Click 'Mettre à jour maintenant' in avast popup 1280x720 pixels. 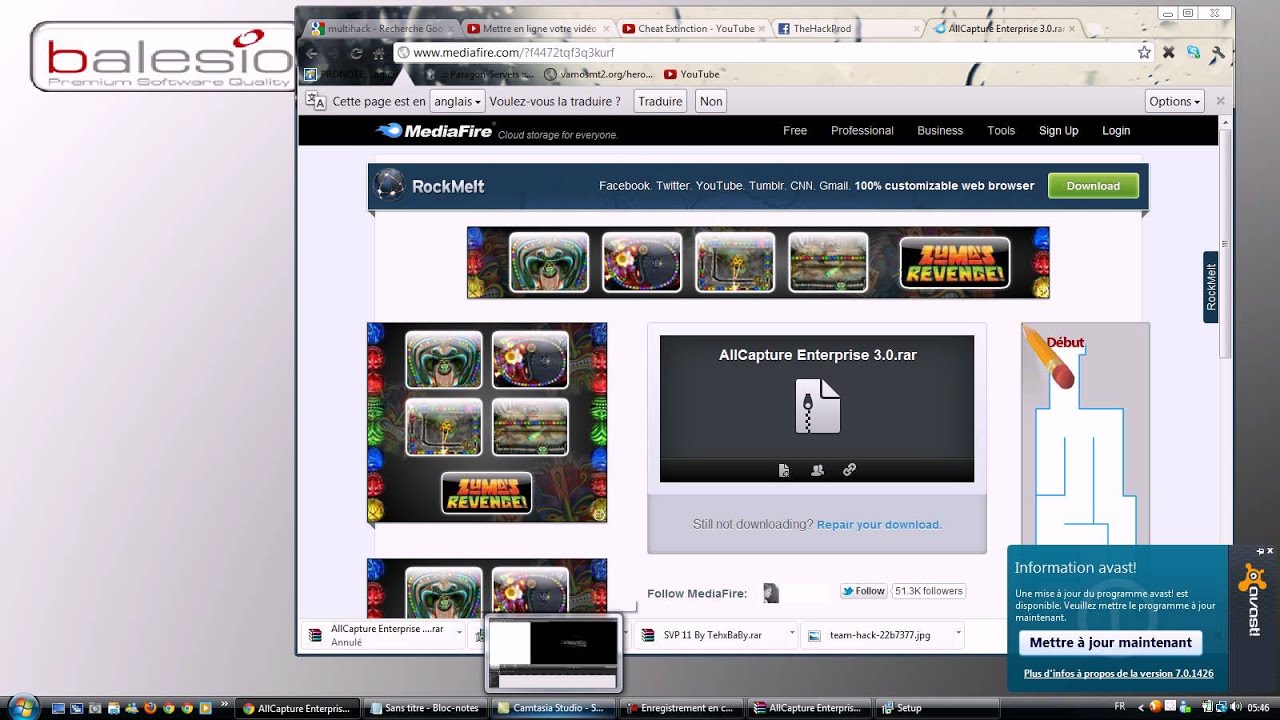pyautogui.click(x=1110, y=643)
